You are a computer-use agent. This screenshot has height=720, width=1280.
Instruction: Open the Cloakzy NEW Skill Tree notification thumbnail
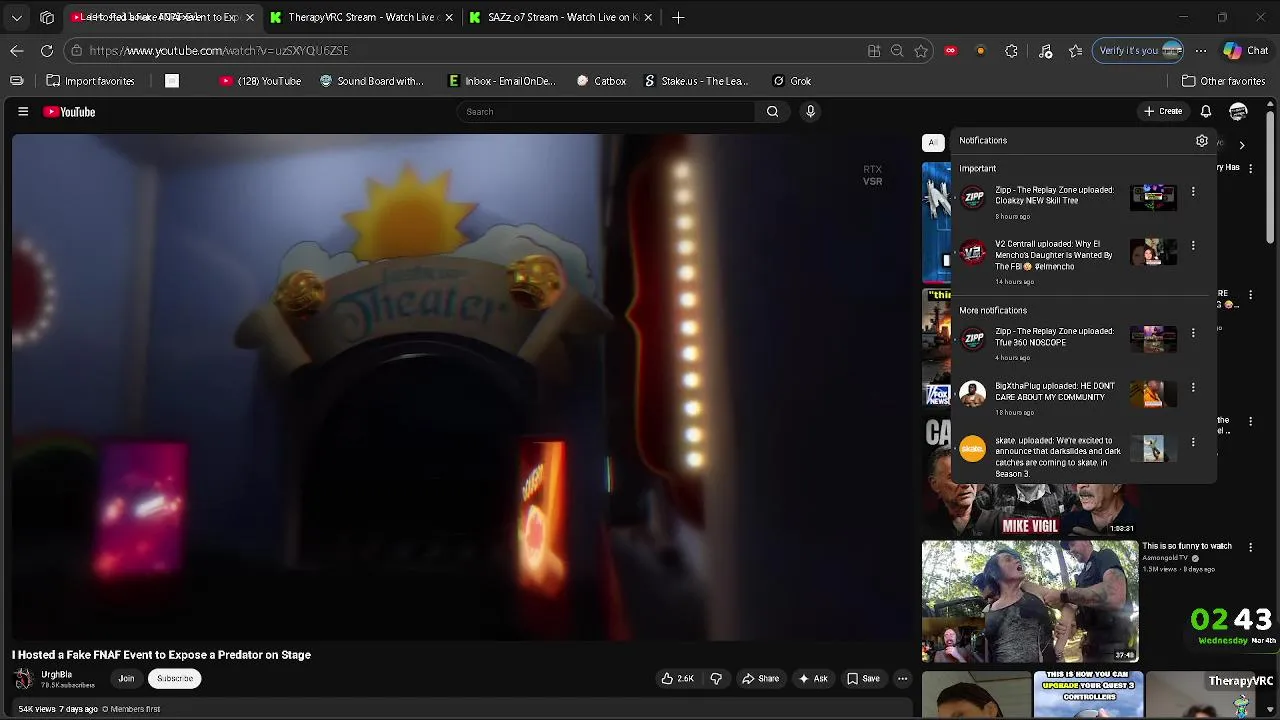[1153, 197]
